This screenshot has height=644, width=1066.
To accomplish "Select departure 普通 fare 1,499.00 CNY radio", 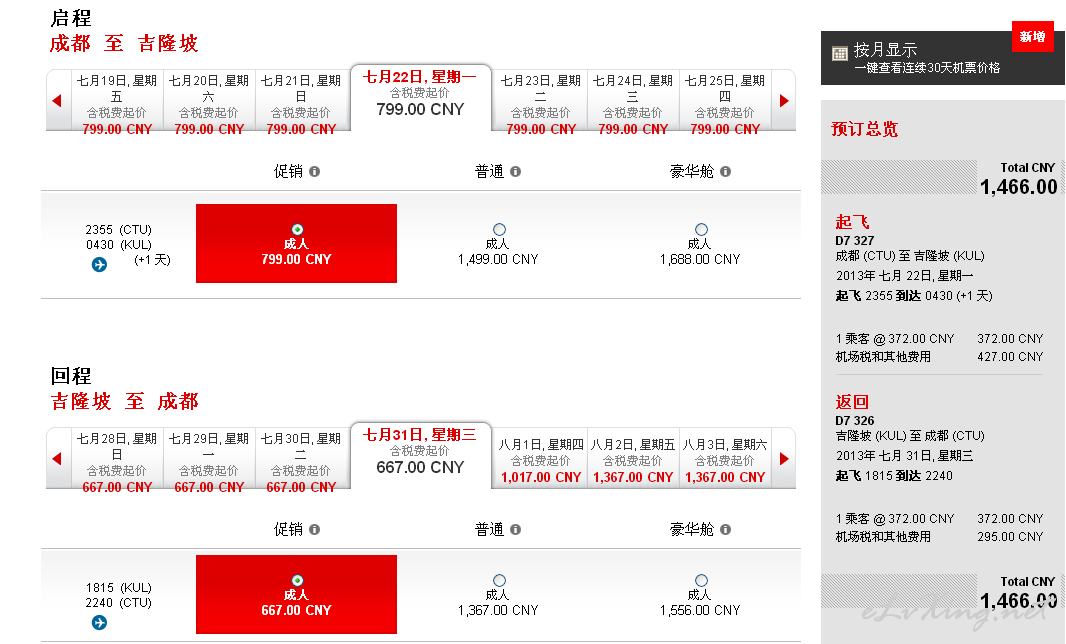I will (500, 229).
